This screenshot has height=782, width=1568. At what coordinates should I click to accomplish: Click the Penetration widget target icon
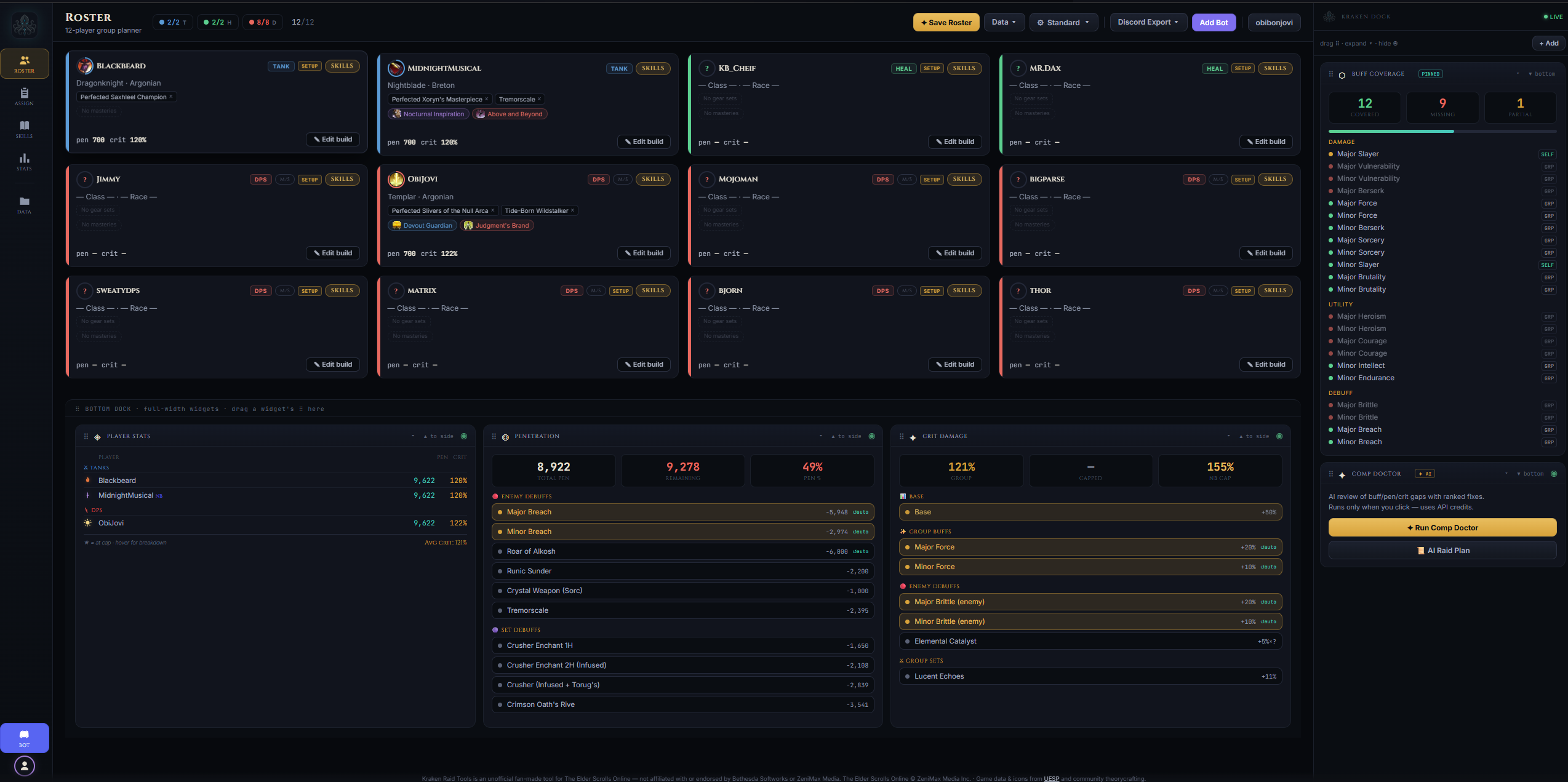[505, 437]
